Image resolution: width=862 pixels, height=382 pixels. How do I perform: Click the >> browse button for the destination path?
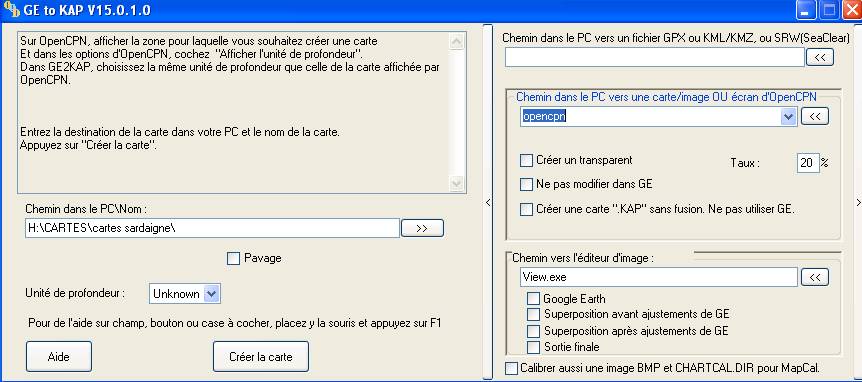coord(422,228)
